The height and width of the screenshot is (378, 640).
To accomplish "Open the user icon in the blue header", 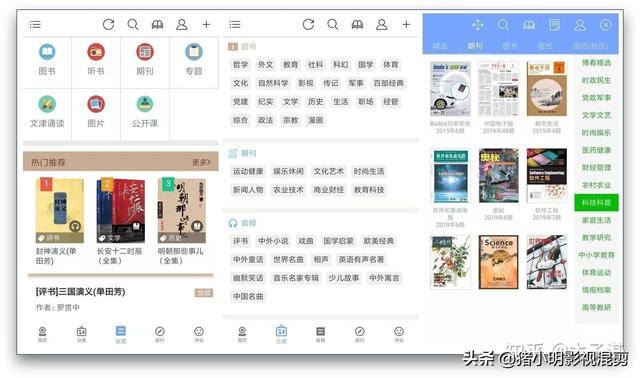I will click(580, 25).
